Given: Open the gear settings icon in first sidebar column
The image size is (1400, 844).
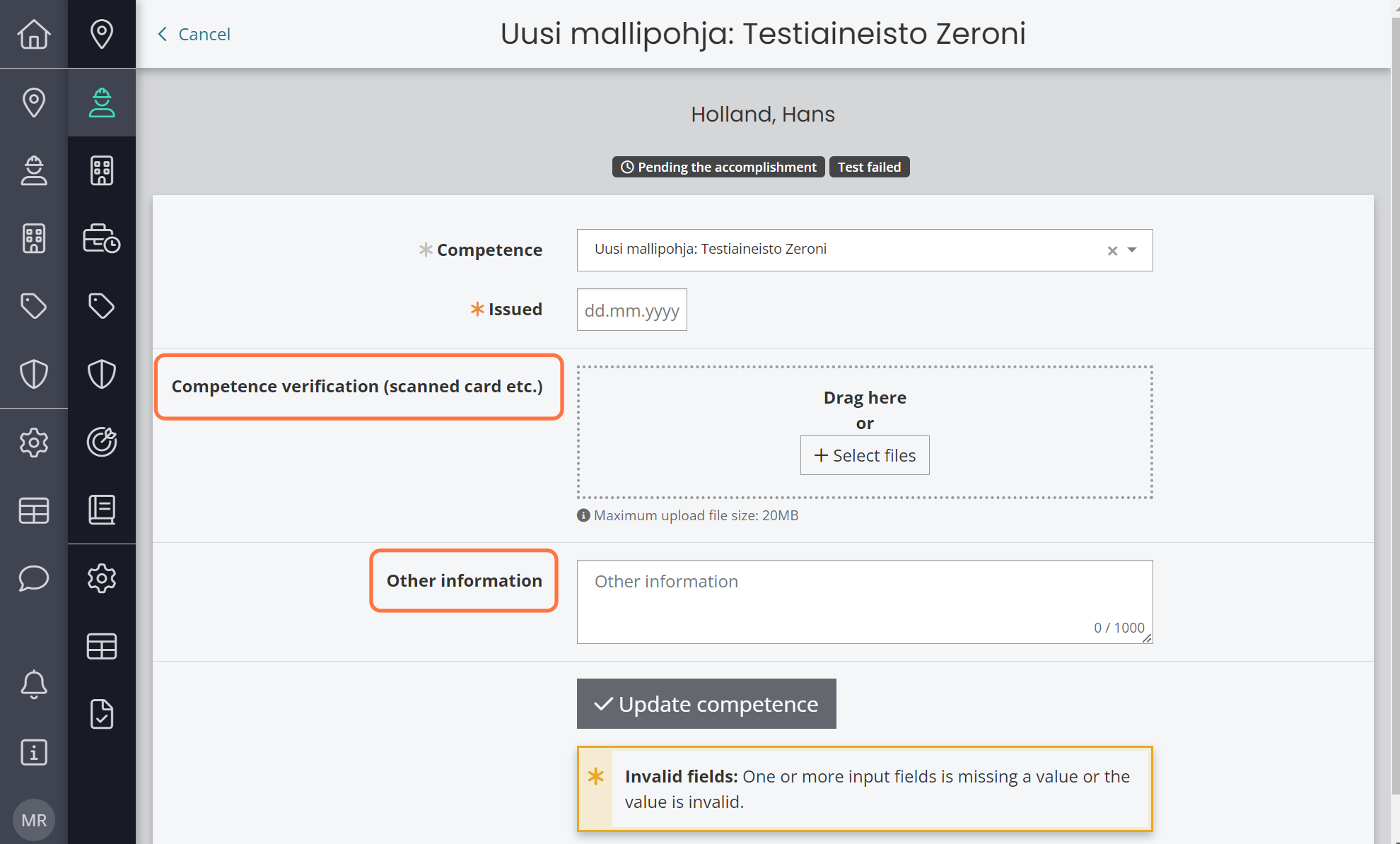Looking at the screenshot, I should 34,442.
